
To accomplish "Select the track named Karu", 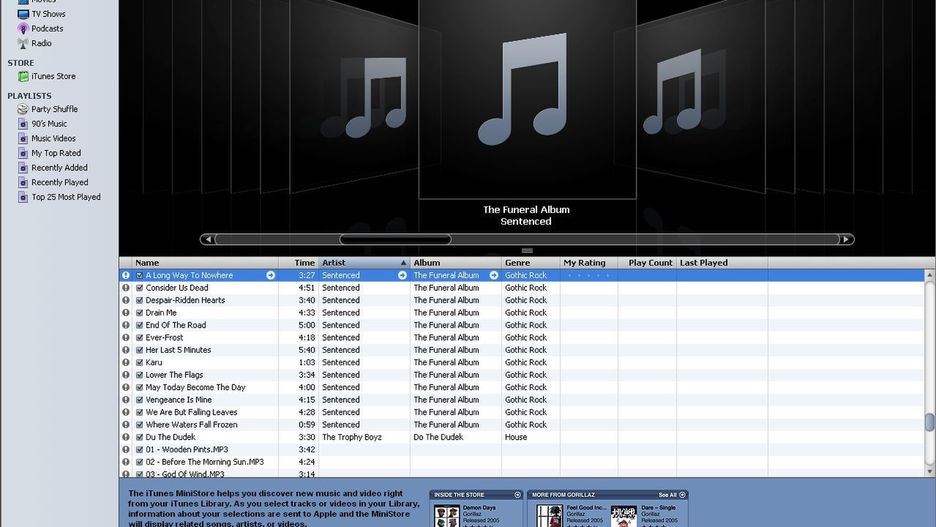I will (x=154, y=362).
